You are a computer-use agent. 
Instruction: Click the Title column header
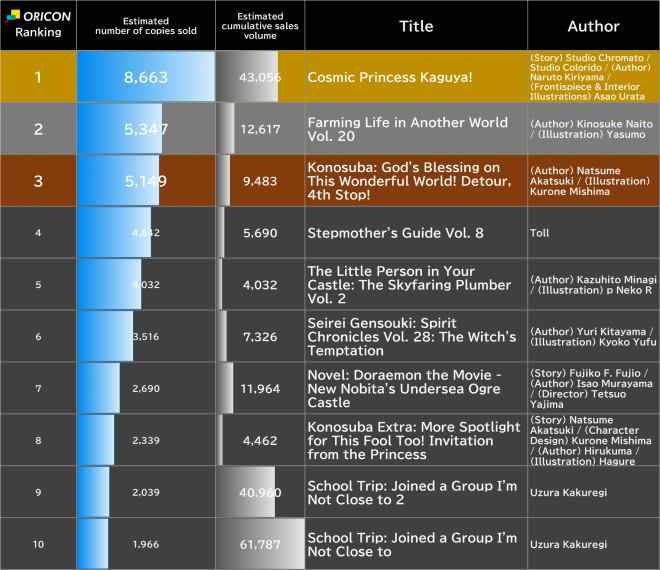tap(416, 25)
